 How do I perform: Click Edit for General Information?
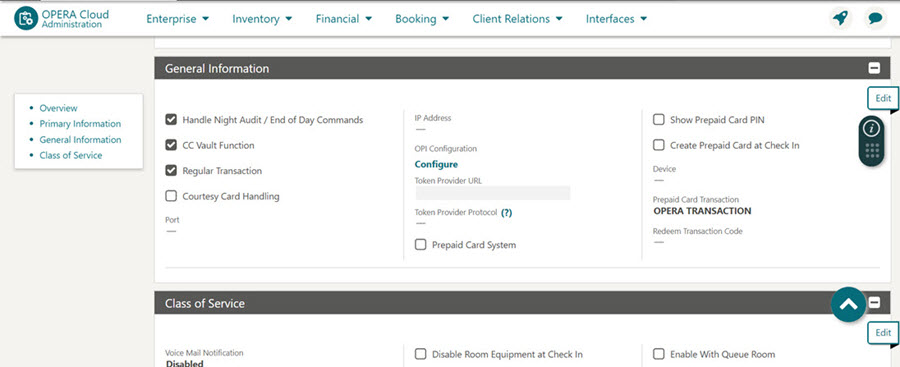883,98
